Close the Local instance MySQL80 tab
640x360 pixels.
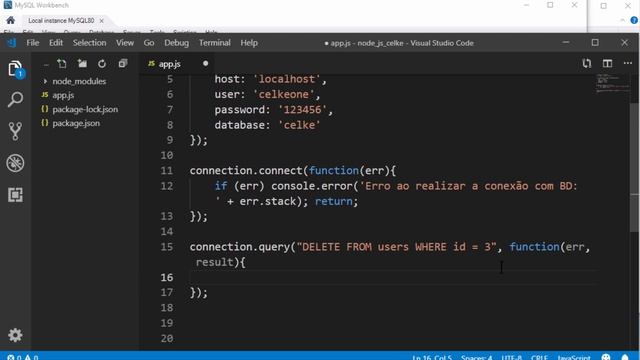click(x=102, y=20)
